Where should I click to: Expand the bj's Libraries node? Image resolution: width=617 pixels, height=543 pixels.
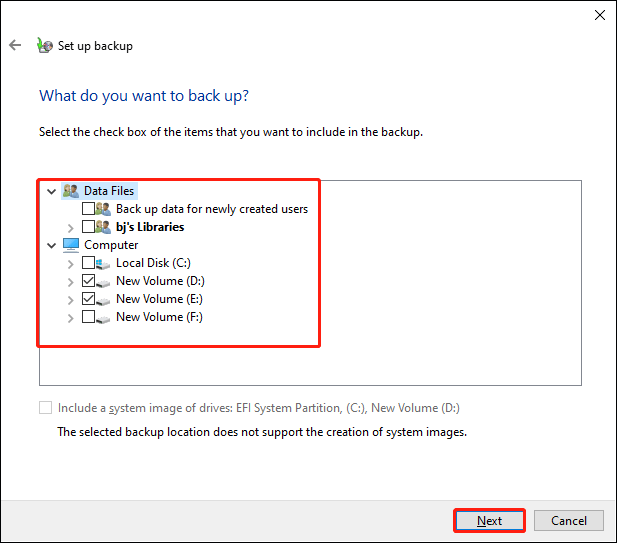(x=70, y=228)
